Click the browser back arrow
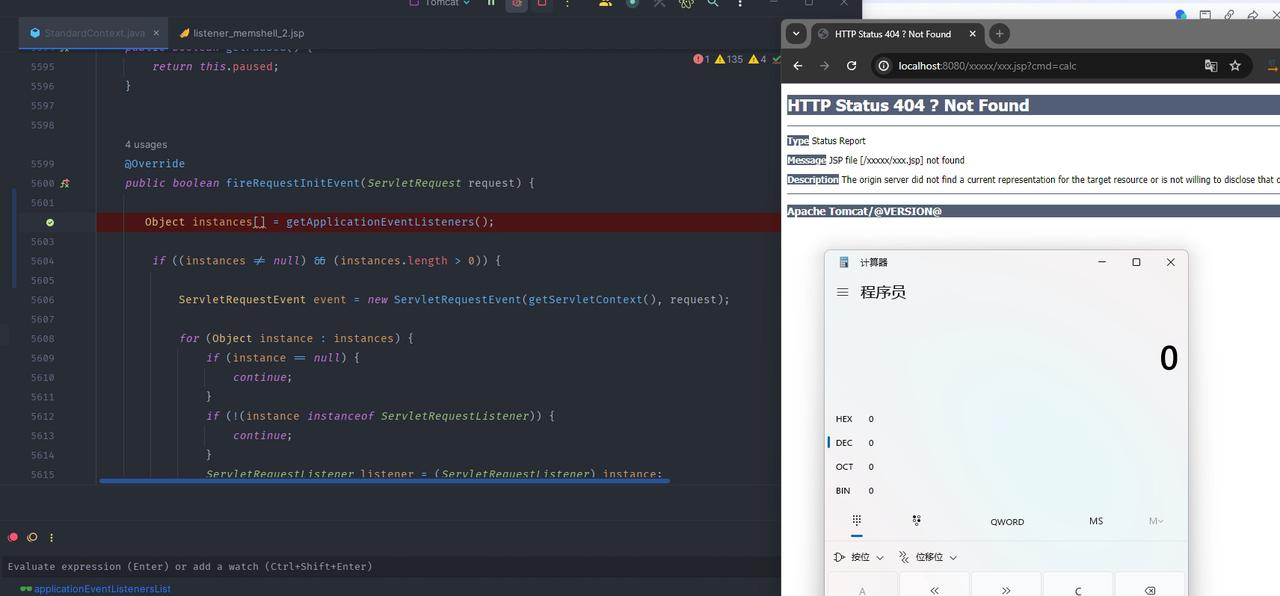The image size is (1280, 596). [x=798, y=66]
